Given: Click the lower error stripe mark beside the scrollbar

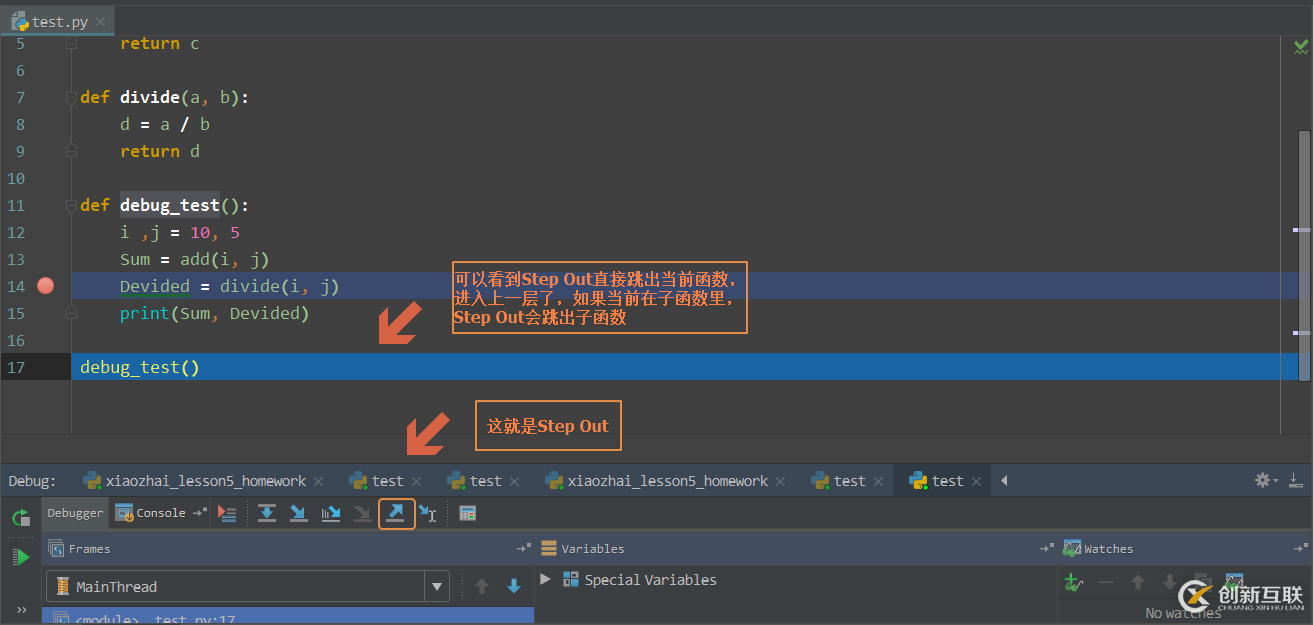Looking at the screenshot, I should click(x=1301, y=333).
